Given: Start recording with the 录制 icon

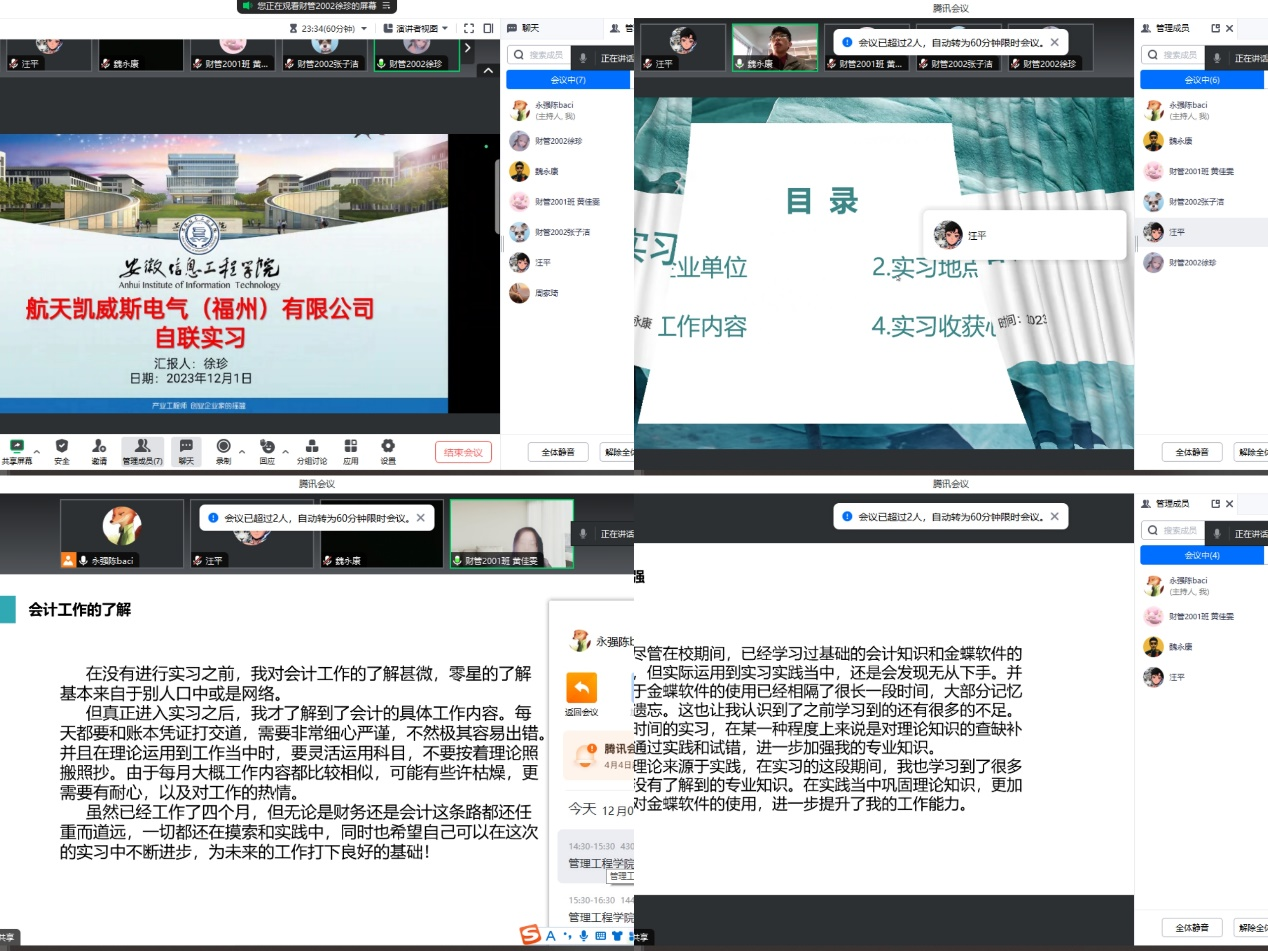Looking at the screenshot, I should 223,452.
